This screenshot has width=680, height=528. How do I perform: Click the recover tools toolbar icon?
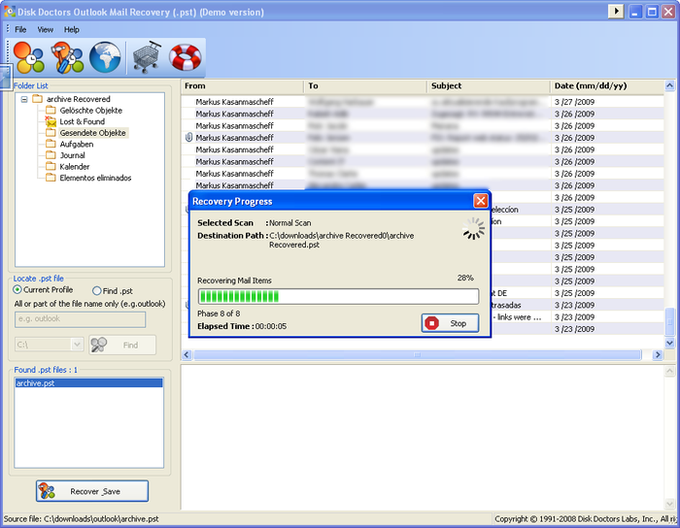[67, 57]
